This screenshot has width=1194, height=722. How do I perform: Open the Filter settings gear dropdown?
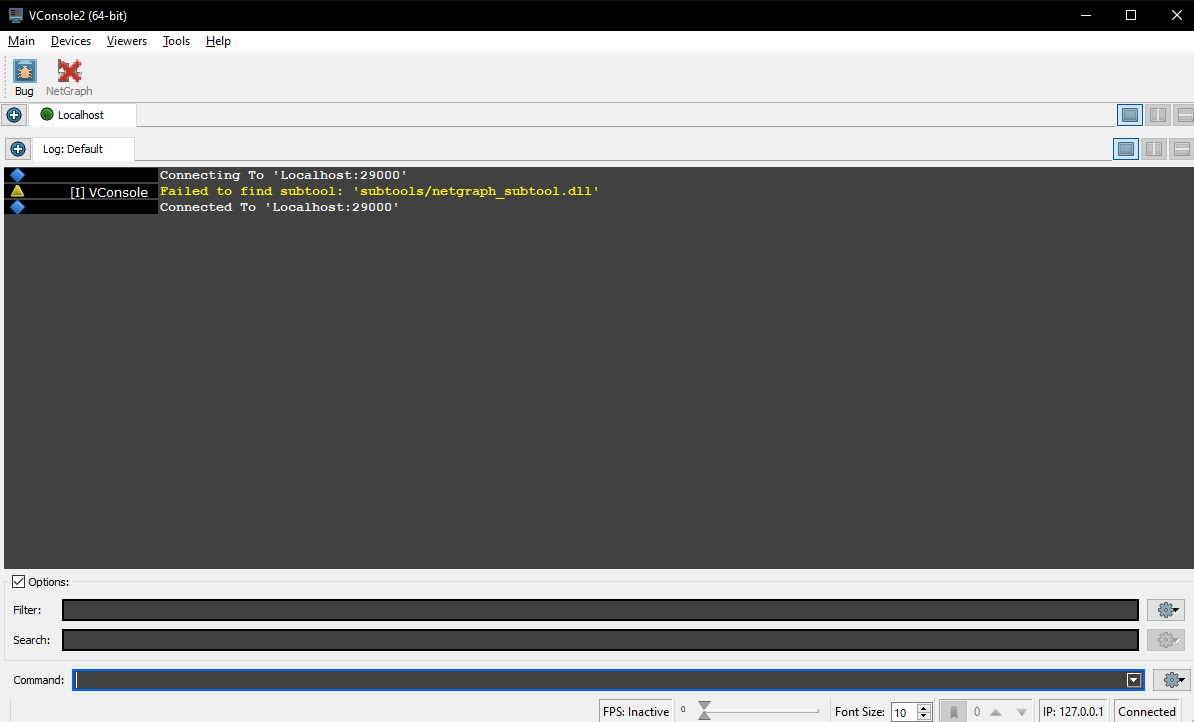[1169, 610]
